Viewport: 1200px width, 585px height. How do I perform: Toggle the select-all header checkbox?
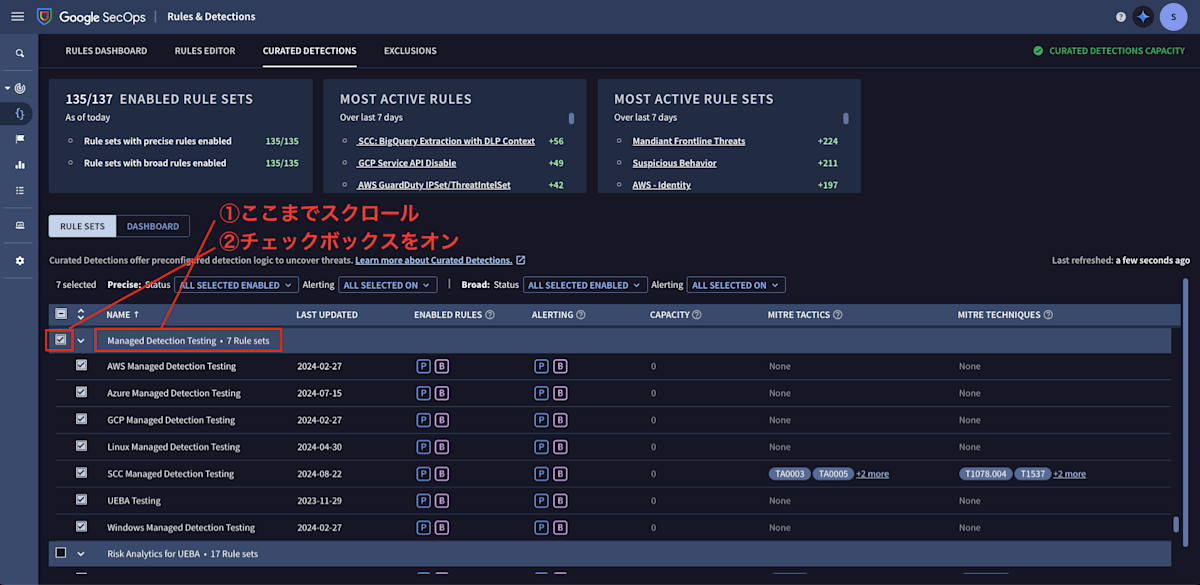click(x=61, y=315)
